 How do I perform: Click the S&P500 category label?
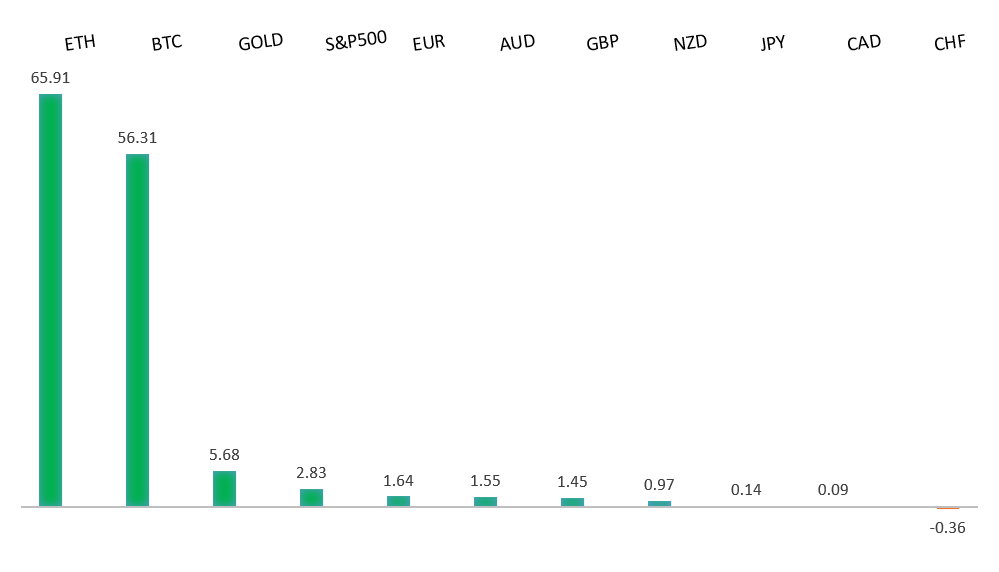(x=355, y=43)
